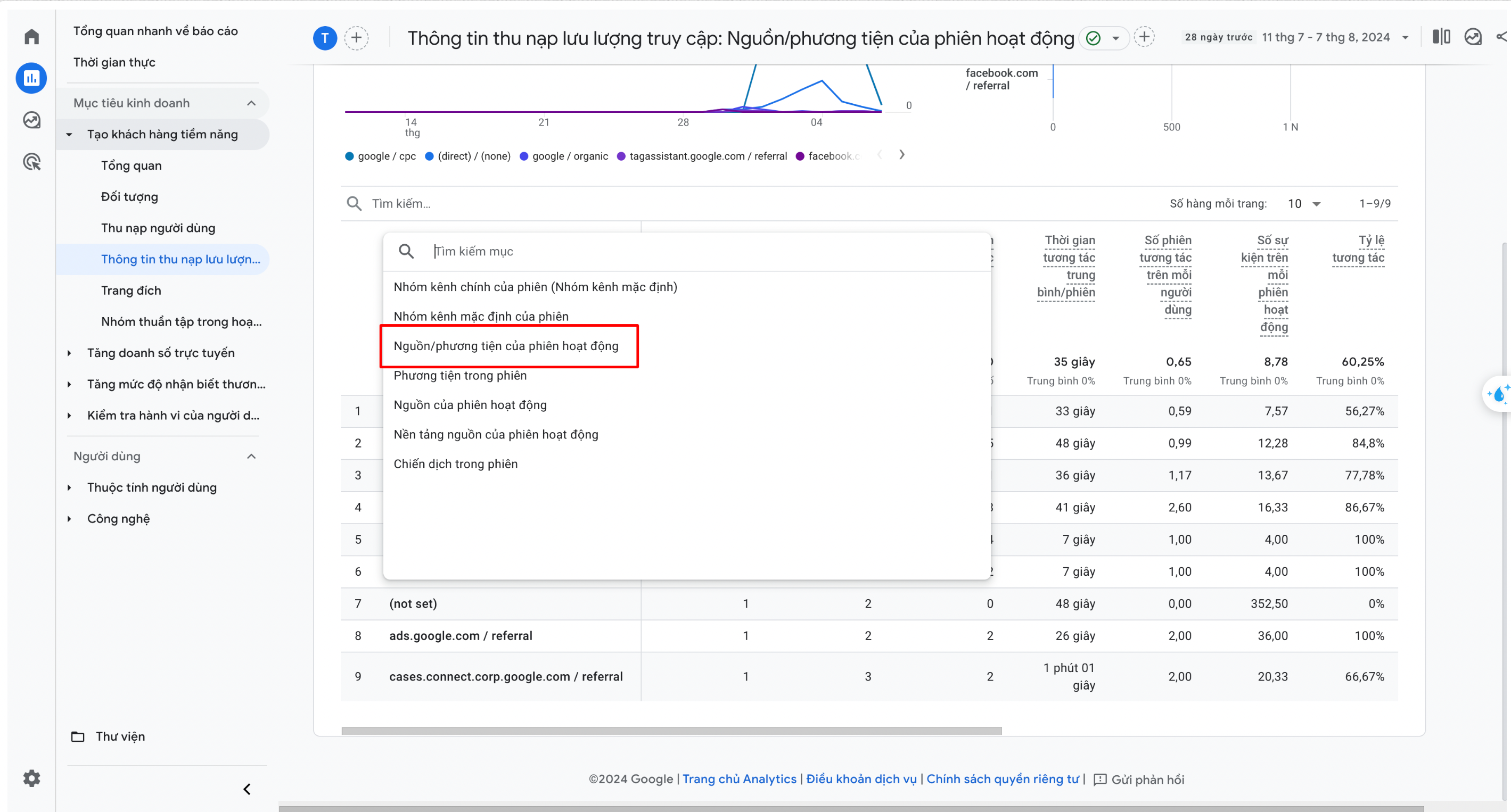This screenshot has width=1511, height=812.
Task: Open the Thư viện library
Action: pyautogui.click(x=120, y=736)
